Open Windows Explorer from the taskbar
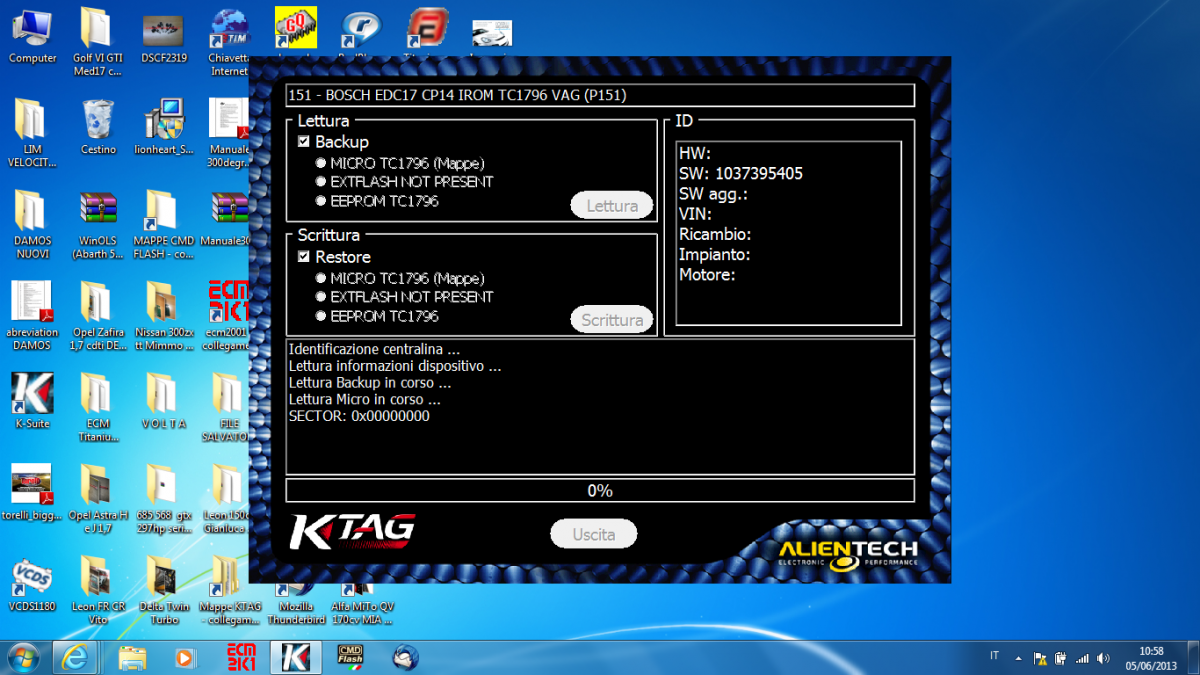1200x675 pixels. click(x=133, y=657)
